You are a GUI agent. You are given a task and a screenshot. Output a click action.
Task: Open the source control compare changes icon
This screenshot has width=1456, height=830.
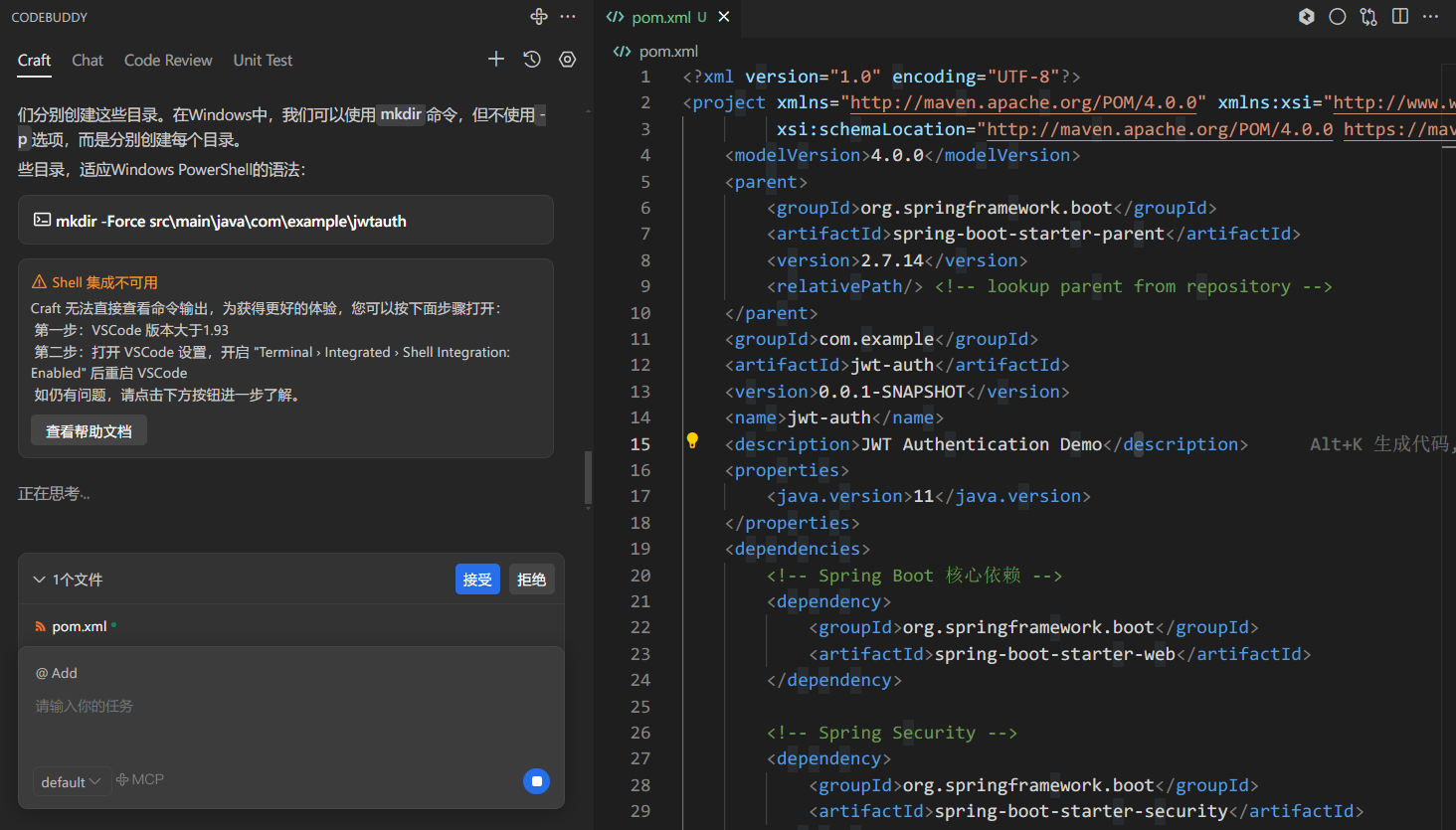(1369, 16)
